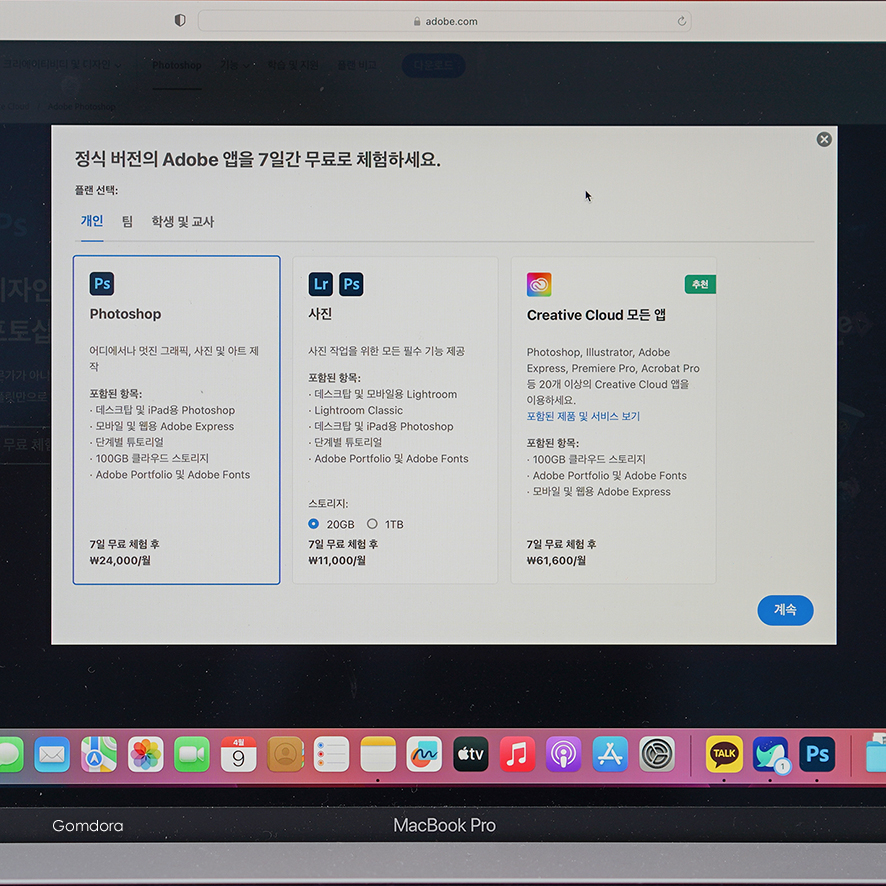Image resolution: width=886 pixels, height=886 pixels.
Task: Open Maps from the dock
Action: point(99,754)
